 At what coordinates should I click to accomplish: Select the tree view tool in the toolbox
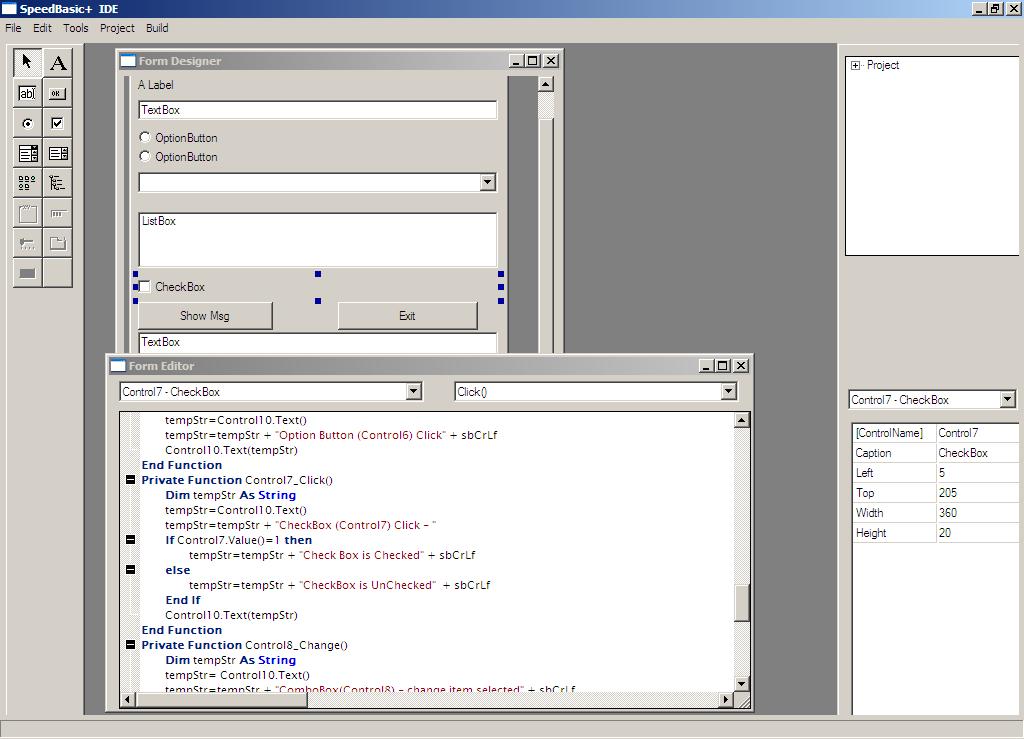click(x=57, y=183)
